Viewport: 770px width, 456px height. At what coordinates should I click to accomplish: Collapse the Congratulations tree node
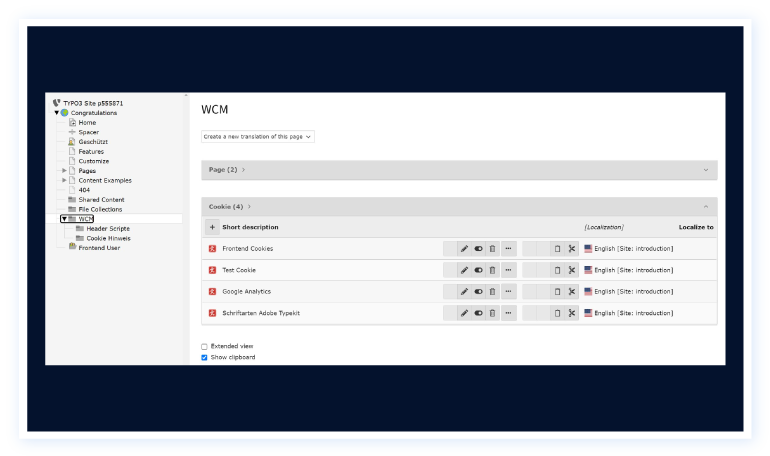56,113
